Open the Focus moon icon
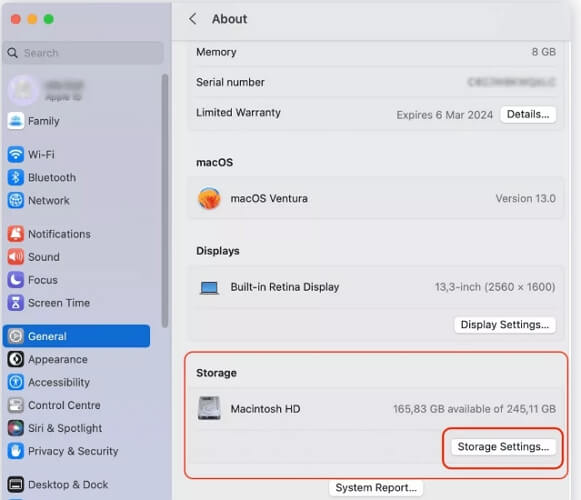The image size is (581, 500). (x=16, y=280)
